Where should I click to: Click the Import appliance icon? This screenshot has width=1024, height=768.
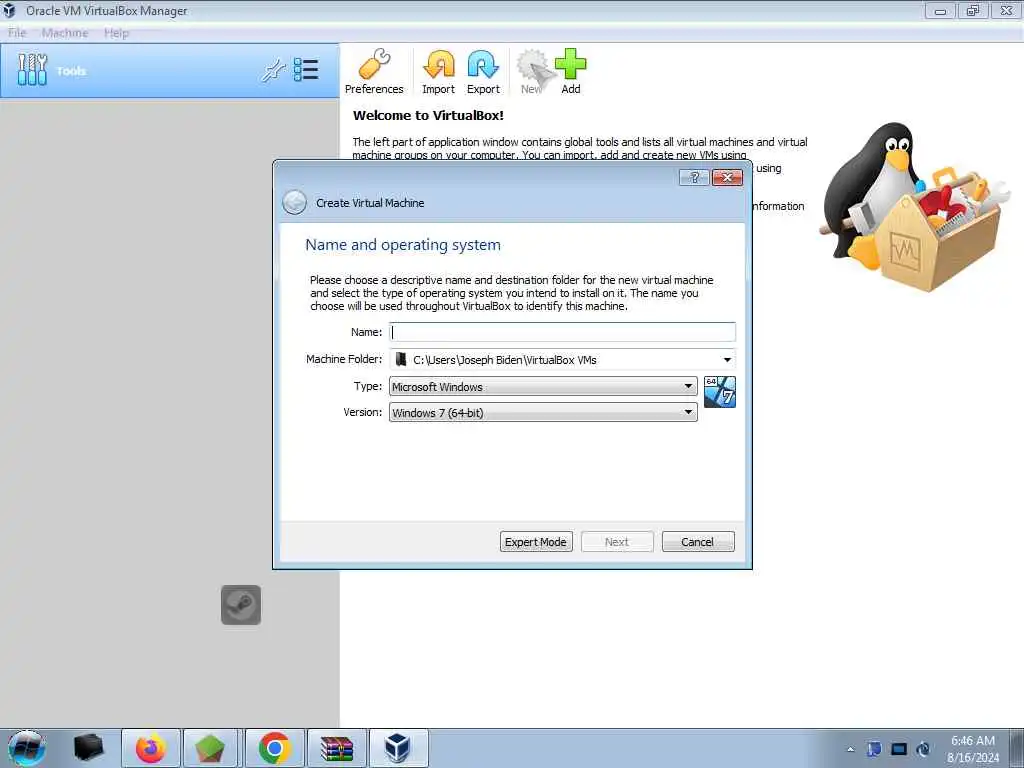pyautogui.click(x=438, y=72)
